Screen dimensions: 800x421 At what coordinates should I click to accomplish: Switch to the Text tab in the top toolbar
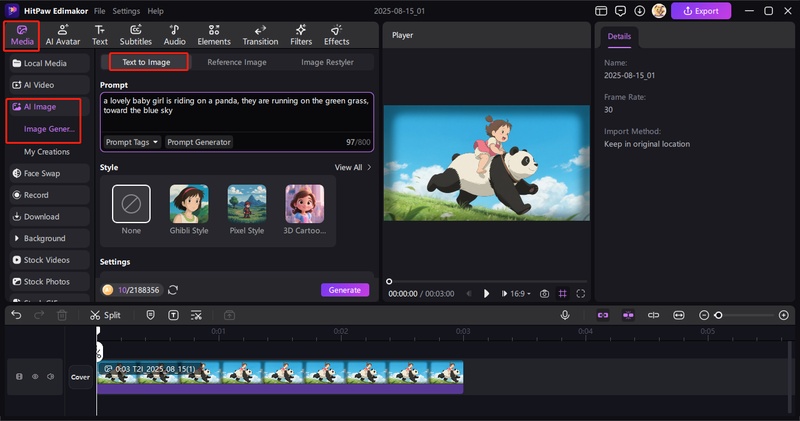(x=99, y=35)
